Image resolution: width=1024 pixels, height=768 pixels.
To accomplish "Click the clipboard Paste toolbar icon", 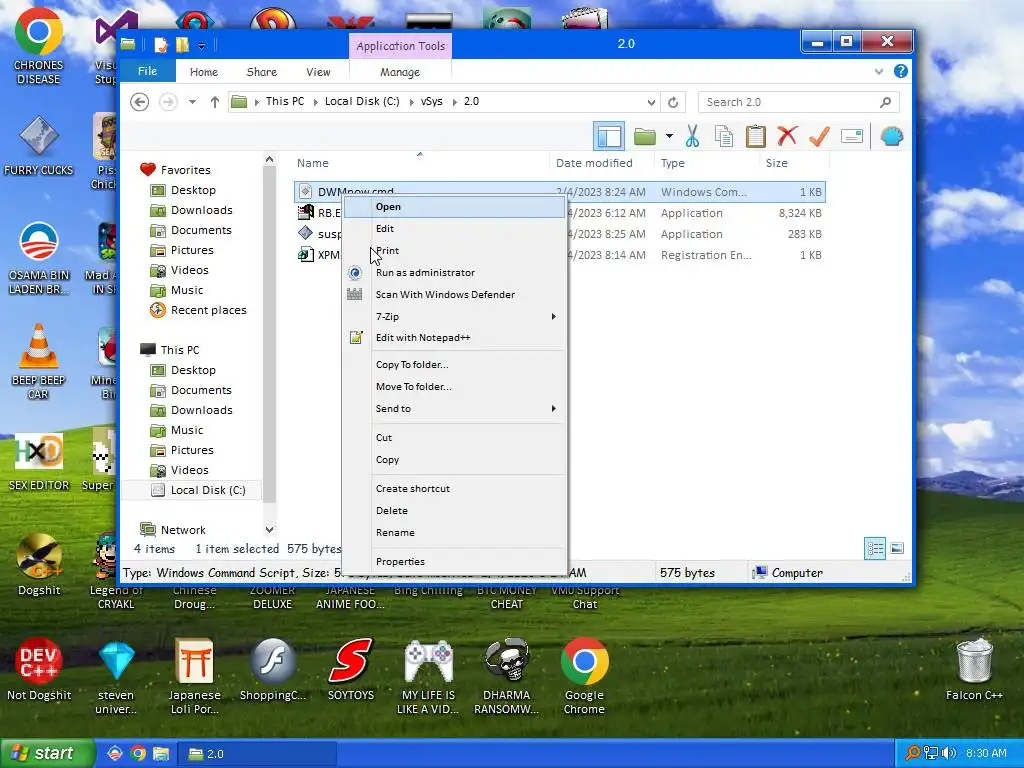I will [x=756, y=136].
